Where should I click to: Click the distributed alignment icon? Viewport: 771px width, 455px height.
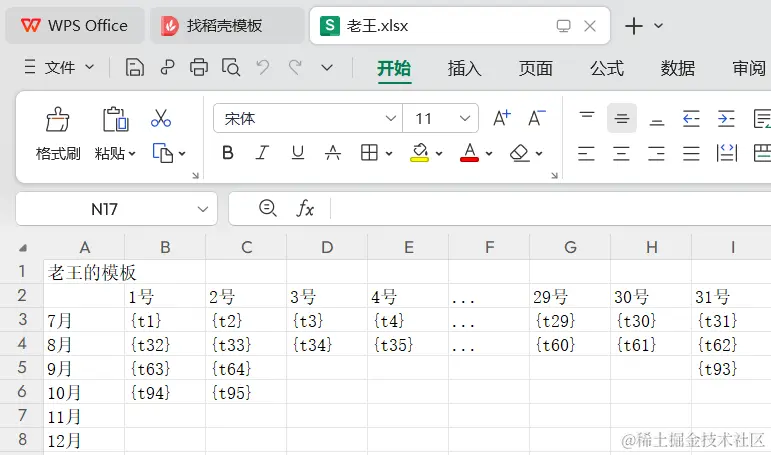pos(727,153)
